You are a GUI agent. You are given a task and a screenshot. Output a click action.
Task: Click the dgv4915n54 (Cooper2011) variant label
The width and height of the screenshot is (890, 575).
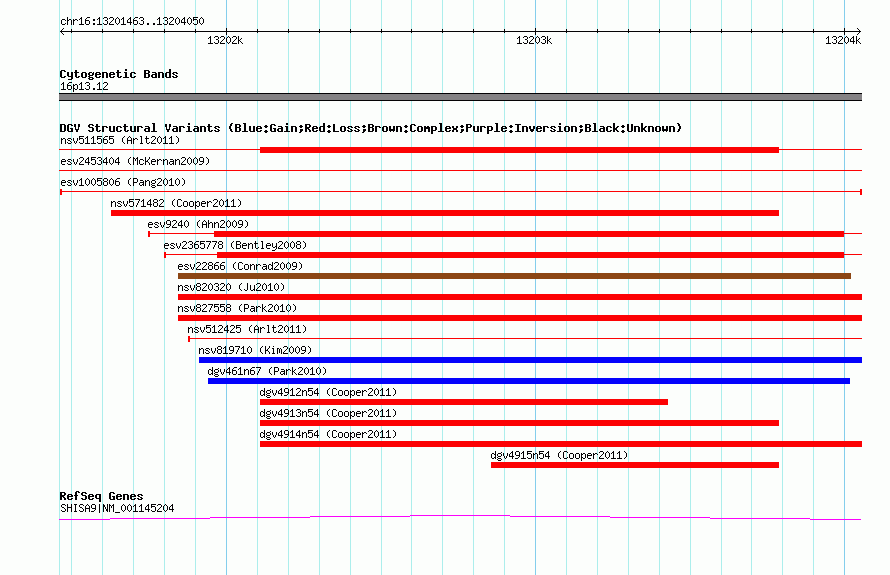(x=559, y=455)
